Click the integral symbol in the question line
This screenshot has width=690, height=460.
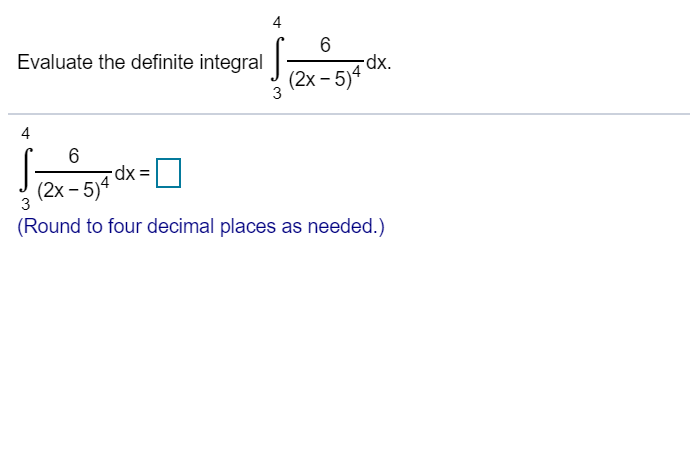tap(278, 64)
